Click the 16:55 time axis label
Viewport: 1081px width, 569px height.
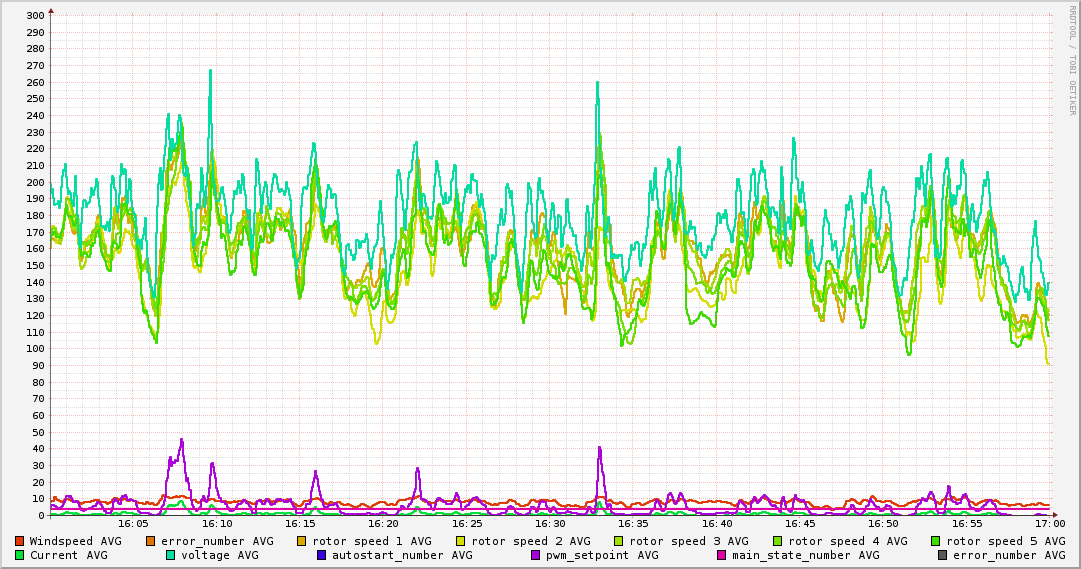tap(967, 524)
